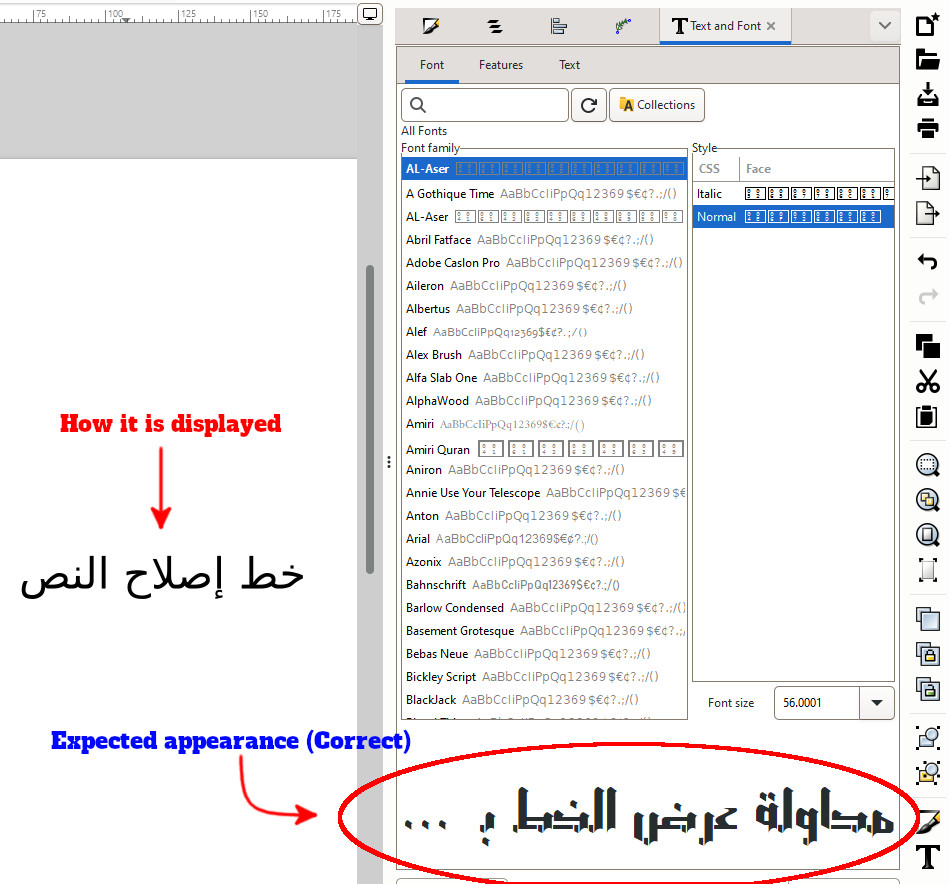Open the Text tool T icon

[928, 857]
